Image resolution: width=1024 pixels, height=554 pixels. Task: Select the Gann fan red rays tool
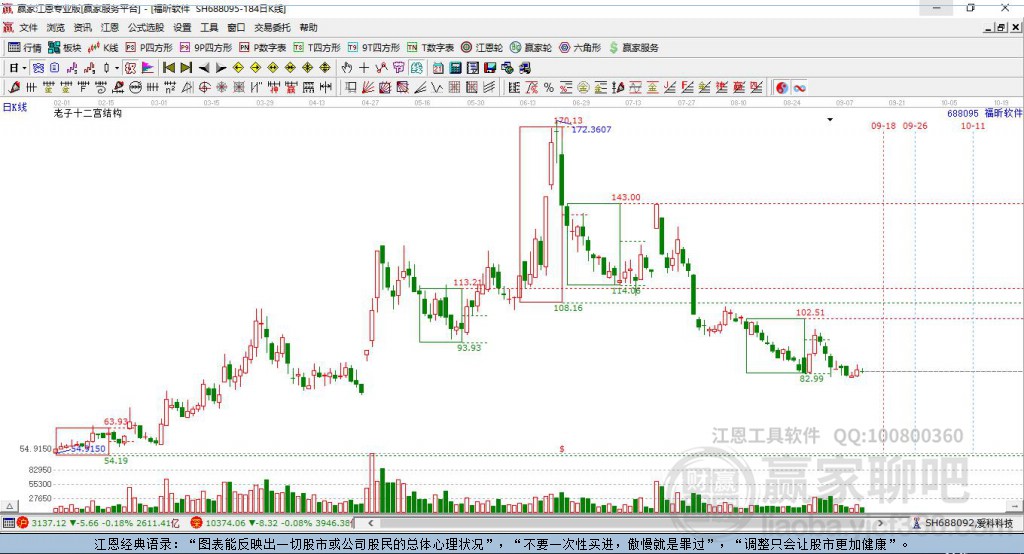(x=368, y=87)
